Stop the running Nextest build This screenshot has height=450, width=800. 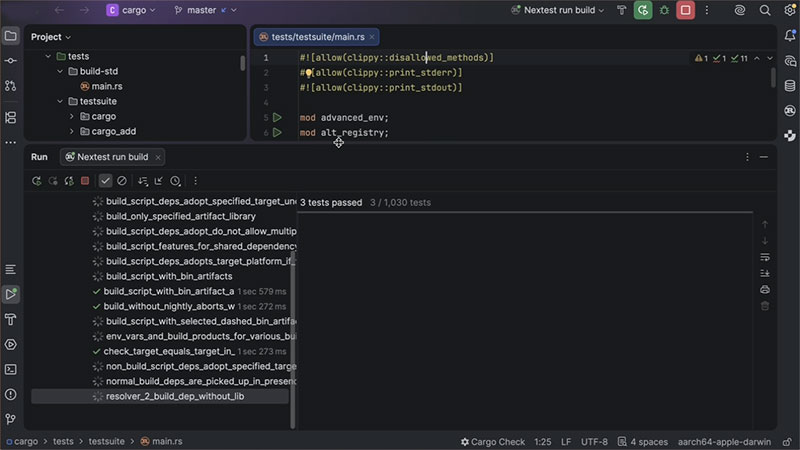point(686,10)
